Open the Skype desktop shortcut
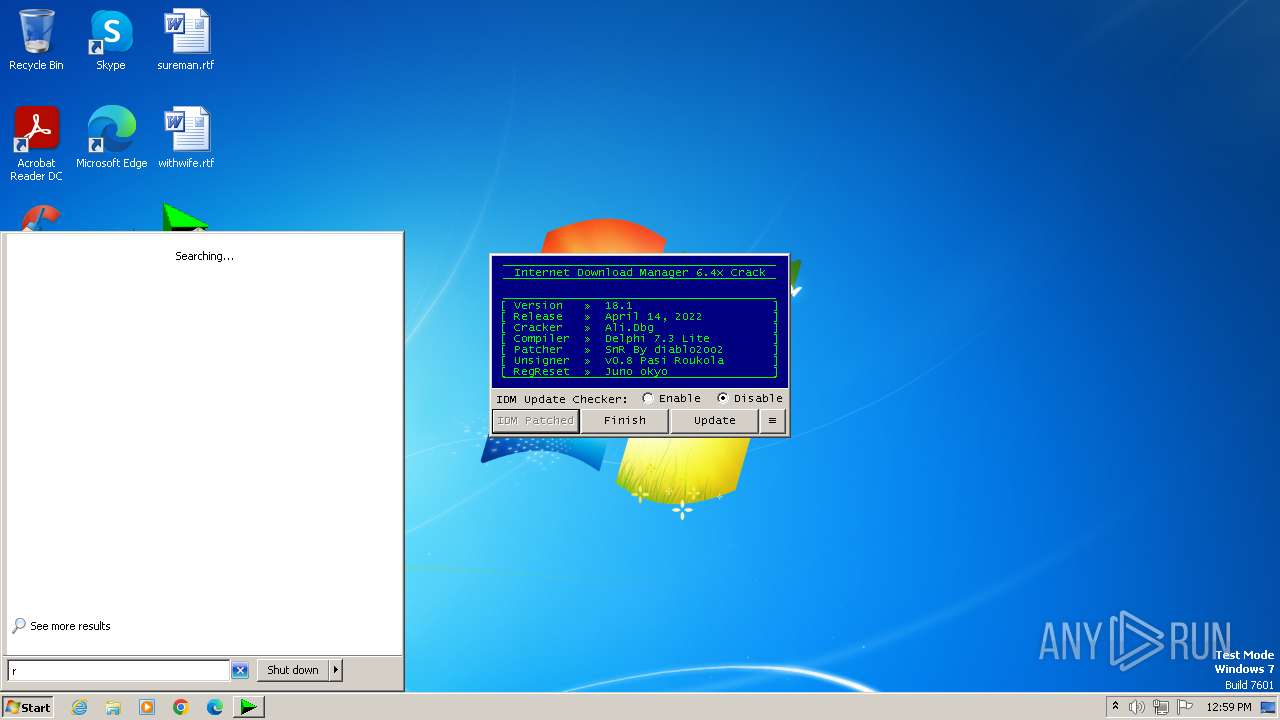The height and width of the screenshot is (720, 1280). click(x=111, y=41)
